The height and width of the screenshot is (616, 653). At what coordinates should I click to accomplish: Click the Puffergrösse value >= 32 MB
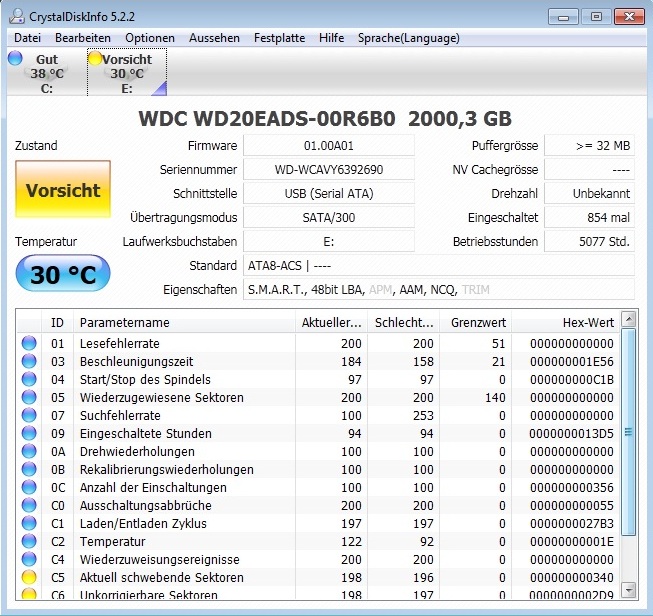coord(589,146)
